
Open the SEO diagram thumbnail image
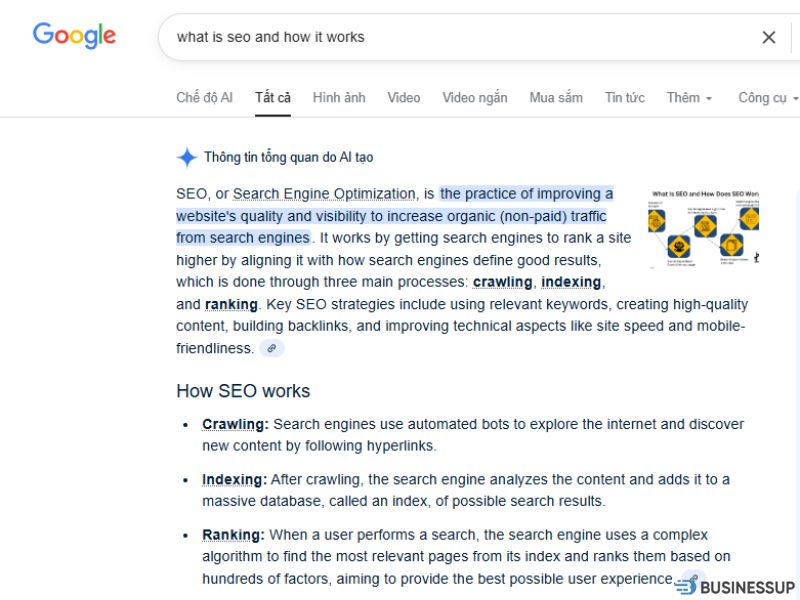pyautogui.click(x=703, y=228)
